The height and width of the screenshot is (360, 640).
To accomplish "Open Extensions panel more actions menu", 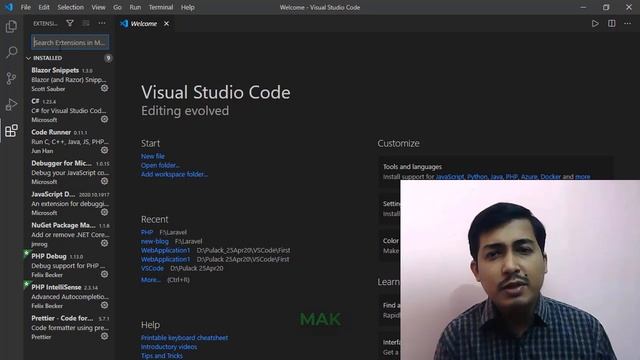I will [102, 23].
